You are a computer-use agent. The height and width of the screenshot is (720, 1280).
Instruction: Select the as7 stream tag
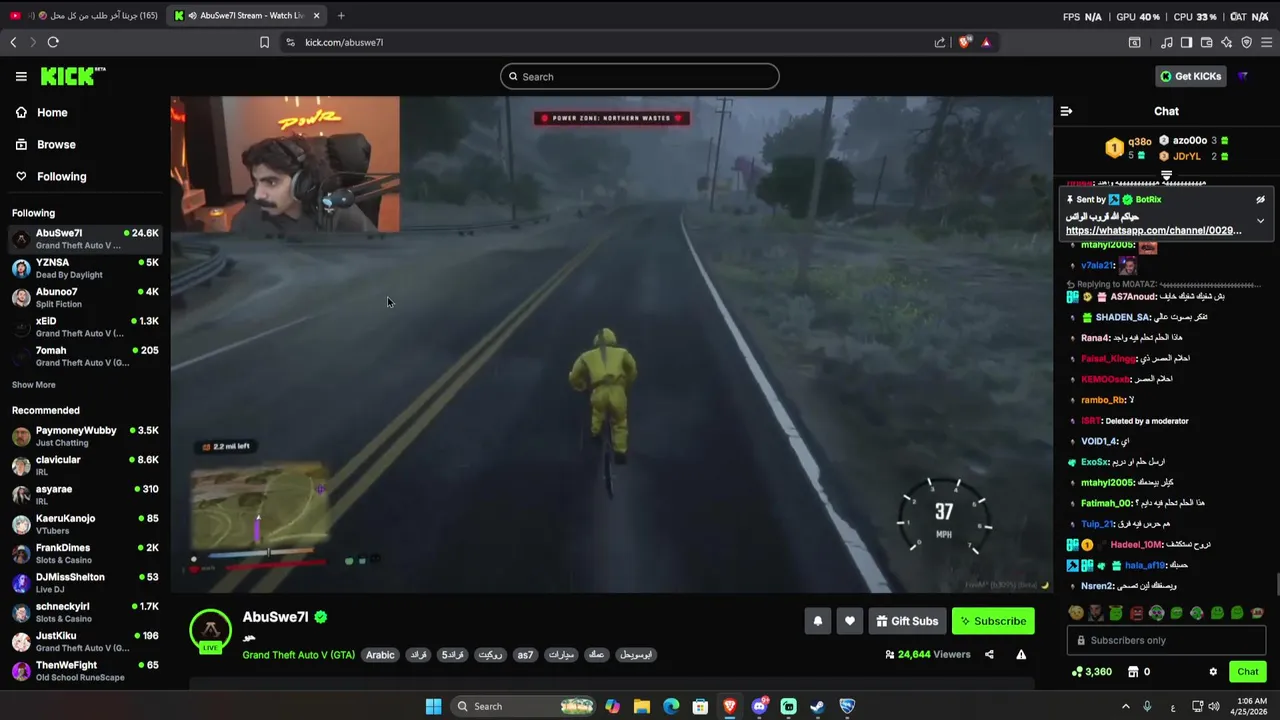[x=525, y=655]
